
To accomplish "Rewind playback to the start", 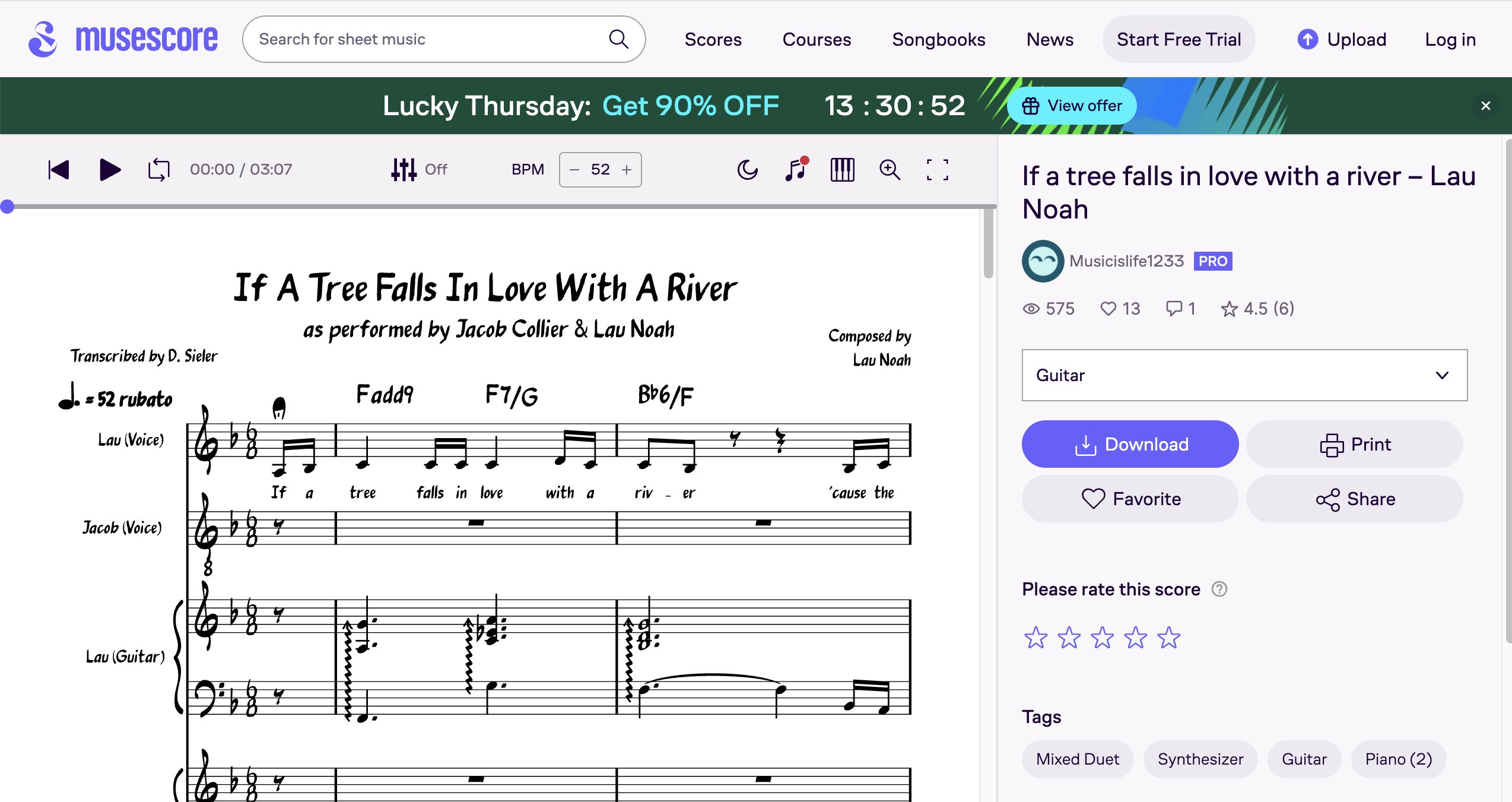I will pyautogui.click(x=59, y=170).
